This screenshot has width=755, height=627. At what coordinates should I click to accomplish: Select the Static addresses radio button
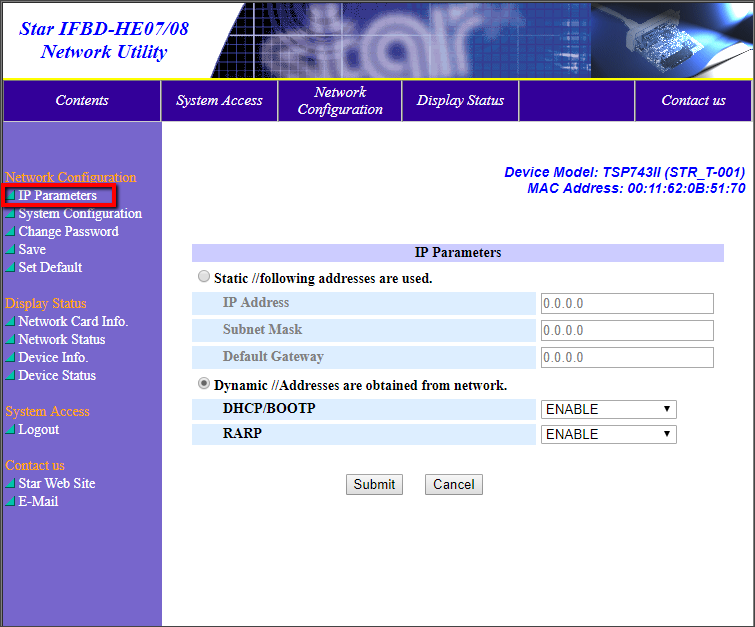[204, 276]
